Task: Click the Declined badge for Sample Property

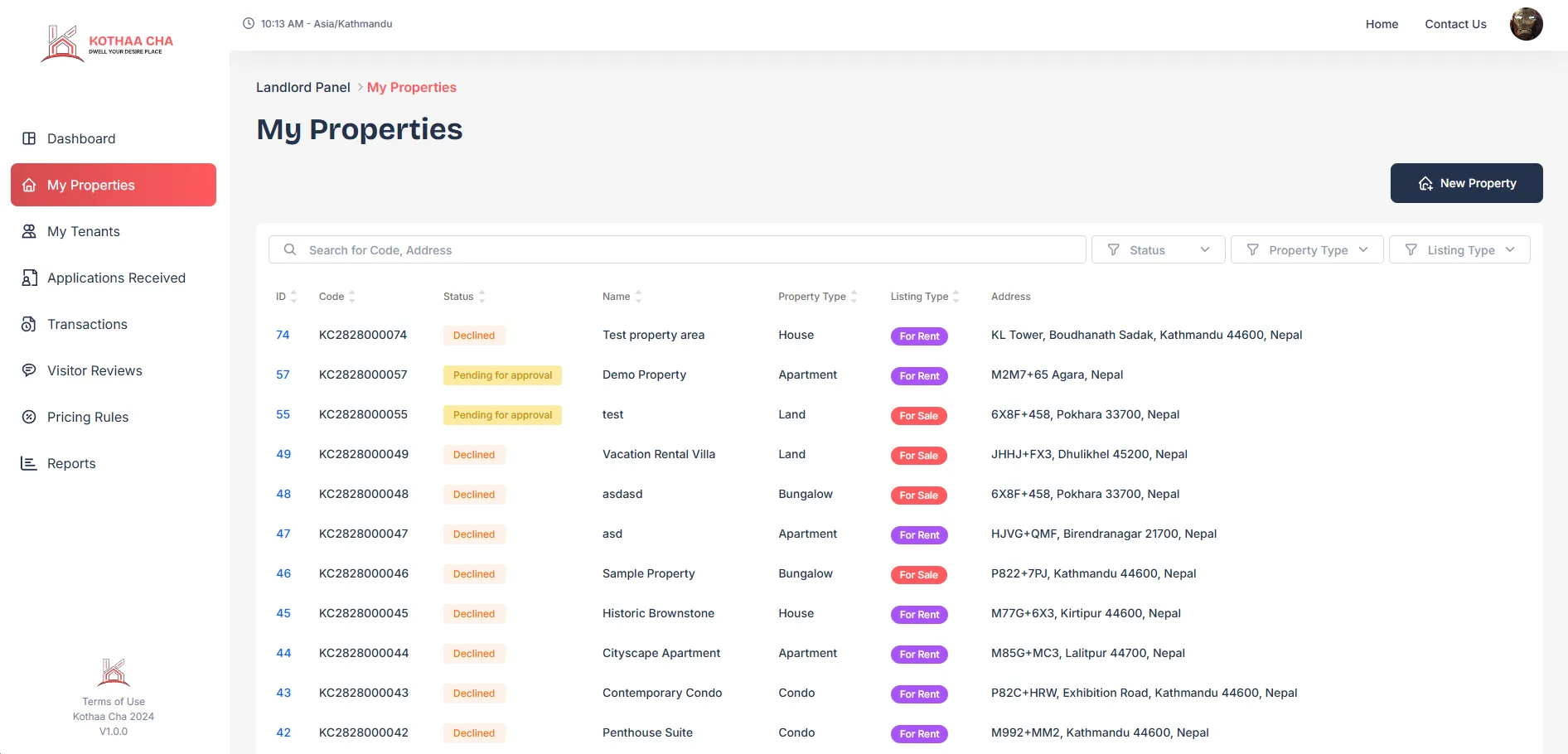Action: [x=474, y=574]
